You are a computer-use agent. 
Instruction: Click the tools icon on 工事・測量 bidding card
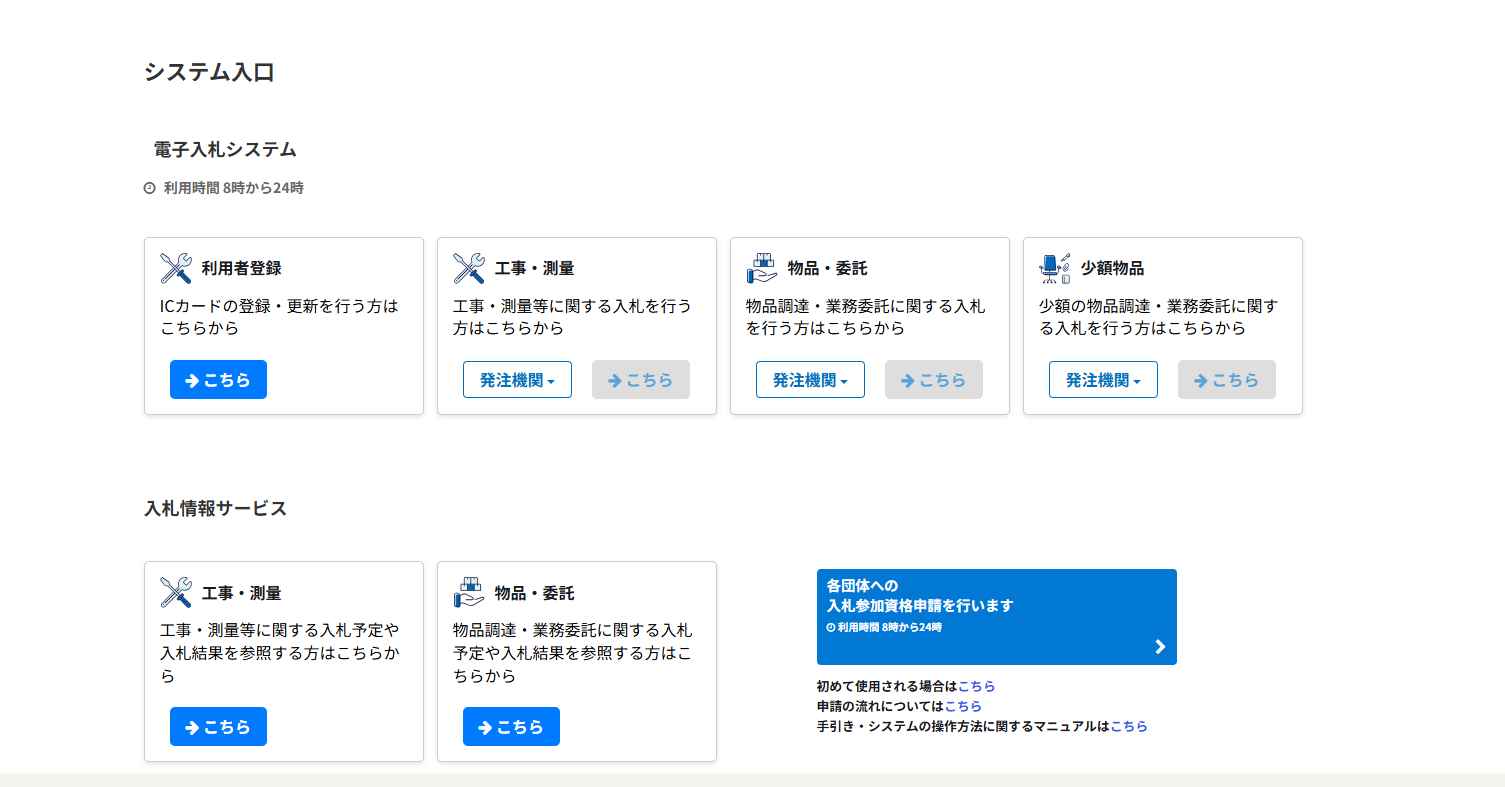click(x=467, y=267)
